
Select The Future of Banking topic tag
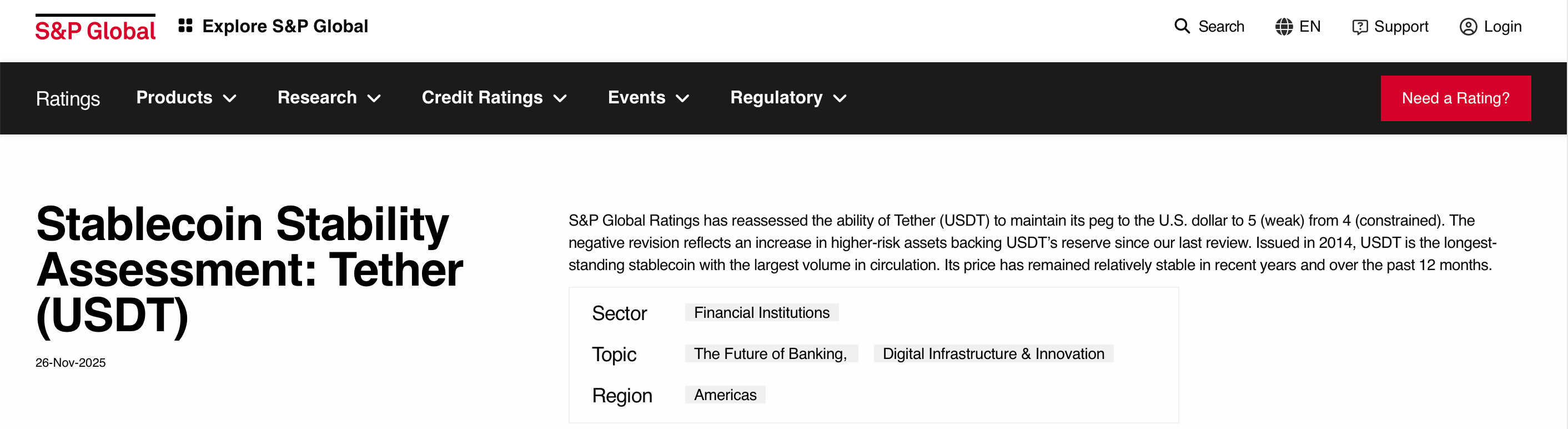click(x=770, y=354)
